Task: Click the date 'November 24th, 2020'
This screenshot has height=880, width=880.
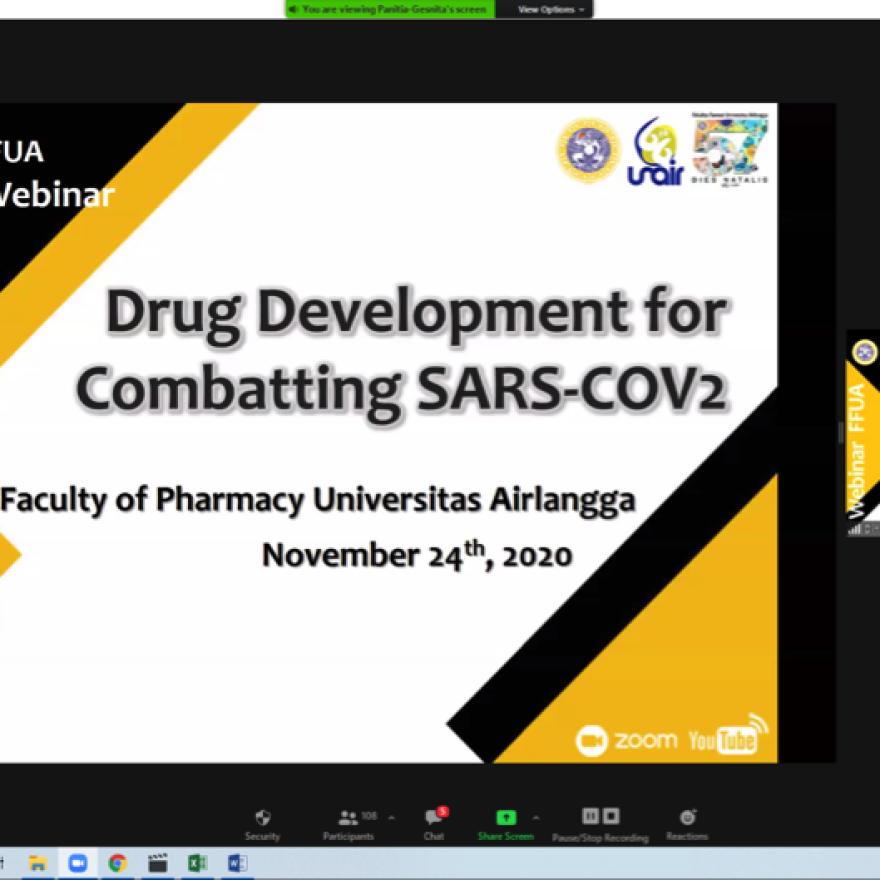Action: pos(417,556)
